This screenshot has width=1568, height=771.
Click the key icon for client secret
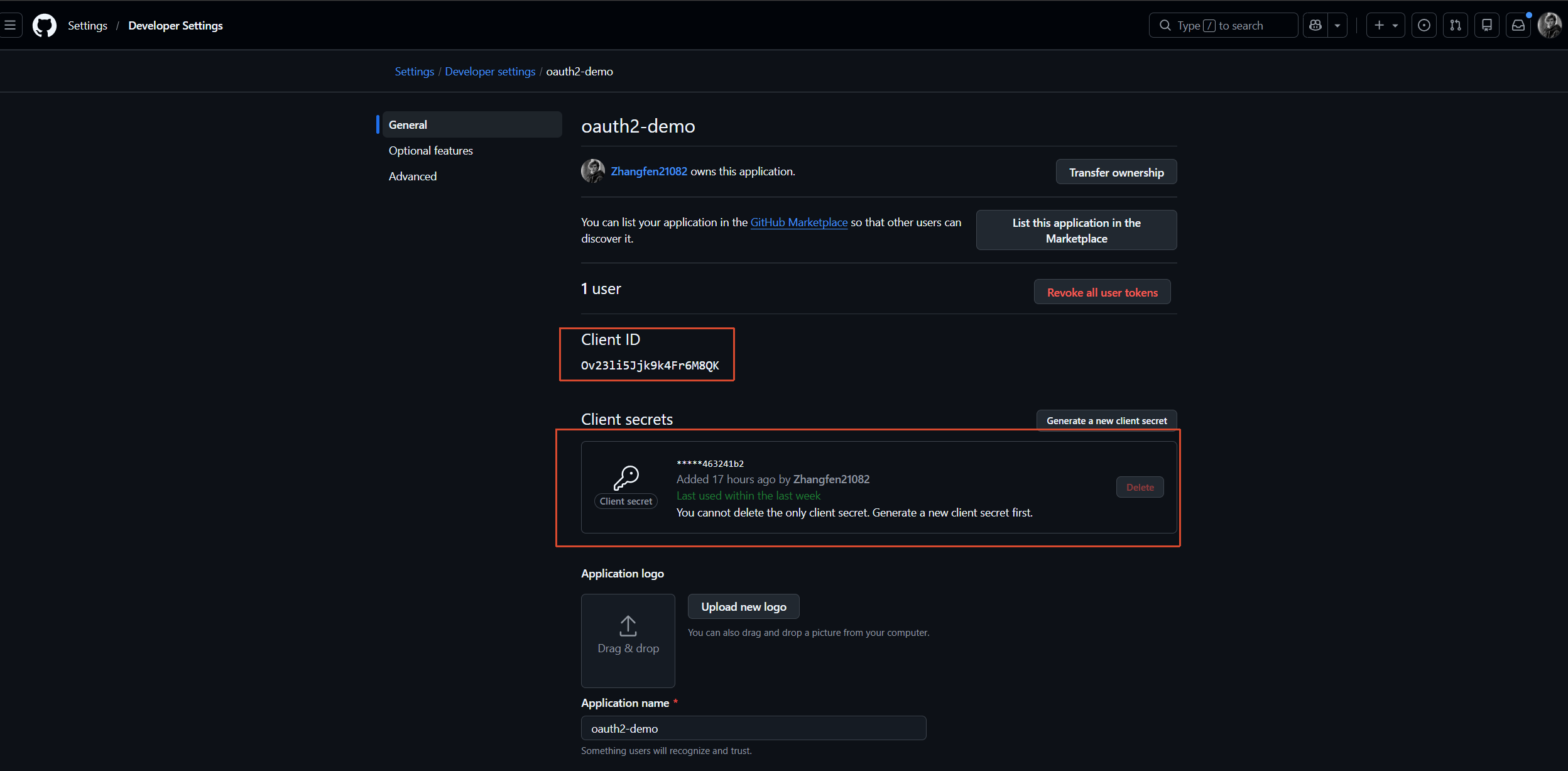(626, 478)
